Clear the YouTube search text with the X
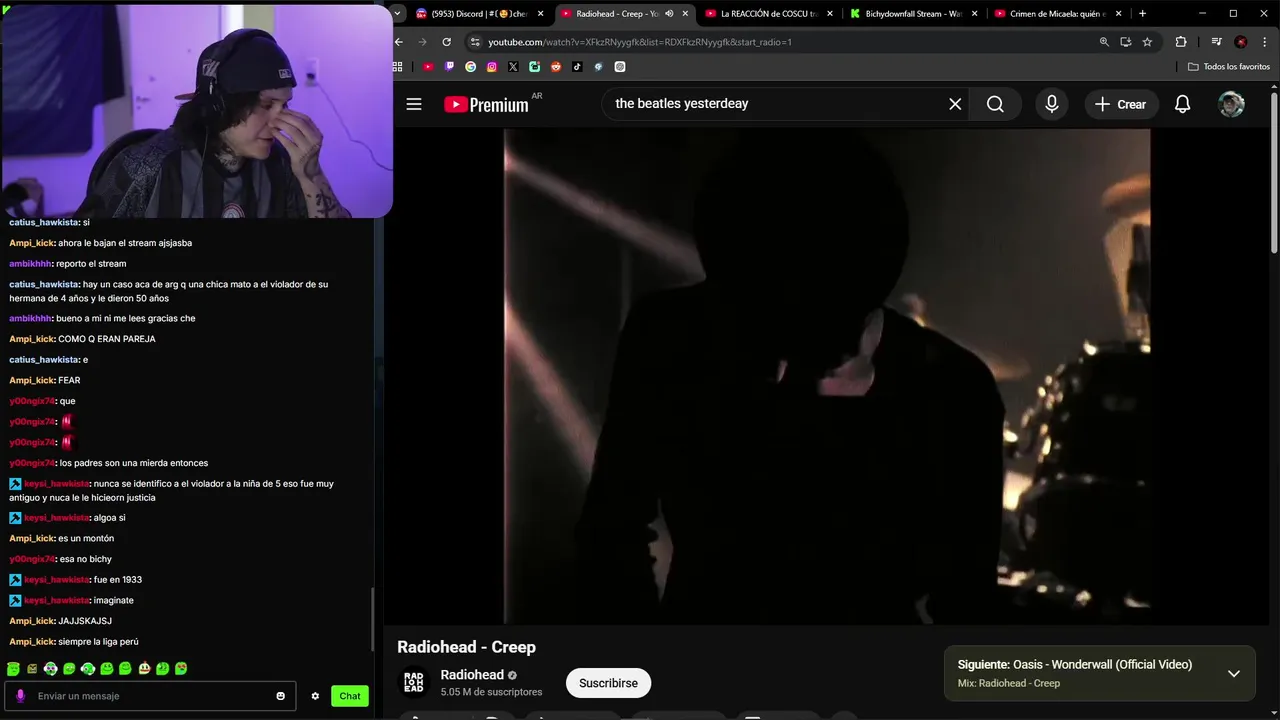 tap(955, 104)
